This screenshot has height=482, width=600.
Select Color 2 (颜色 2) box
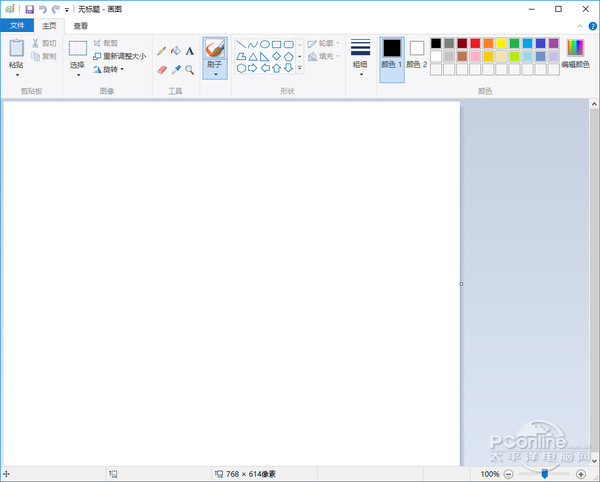417,54
